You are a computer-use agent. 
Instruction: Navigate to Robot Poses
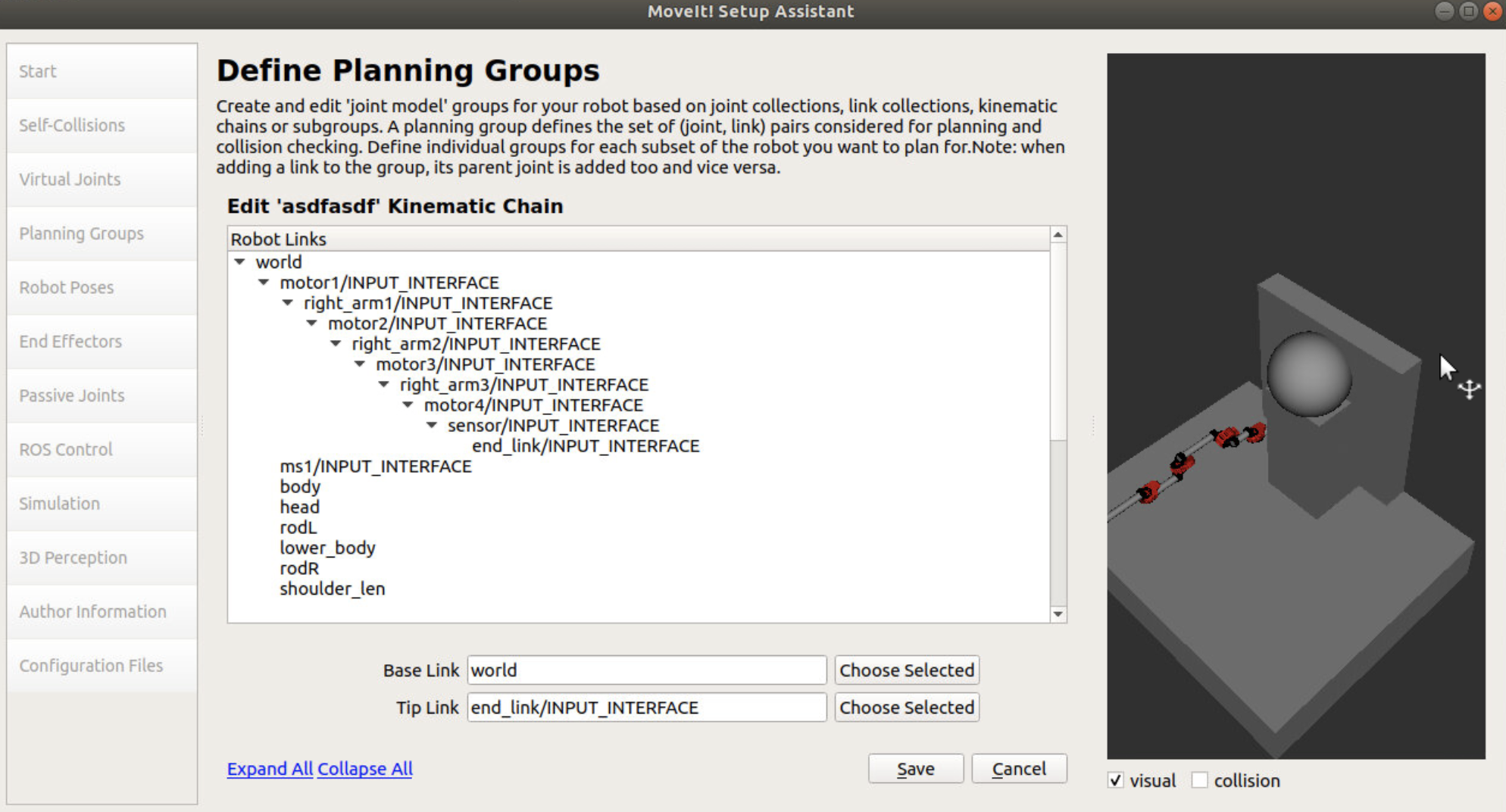click(x=66, y=288)
